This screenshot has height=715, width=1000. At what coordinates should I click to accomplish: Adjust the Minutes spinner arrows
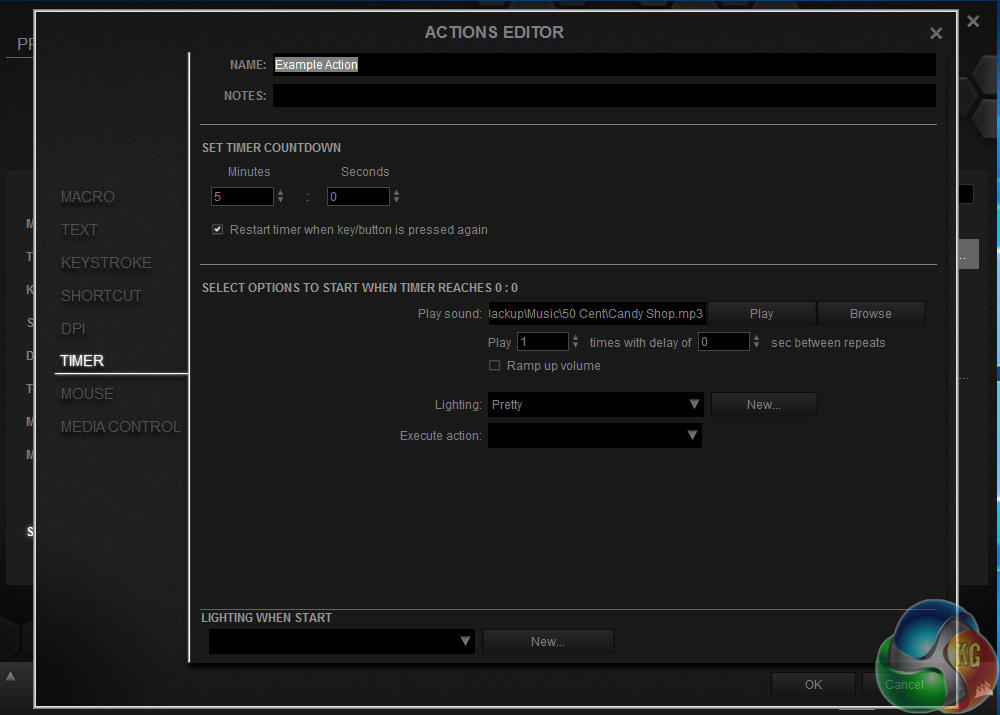[281, 196]
